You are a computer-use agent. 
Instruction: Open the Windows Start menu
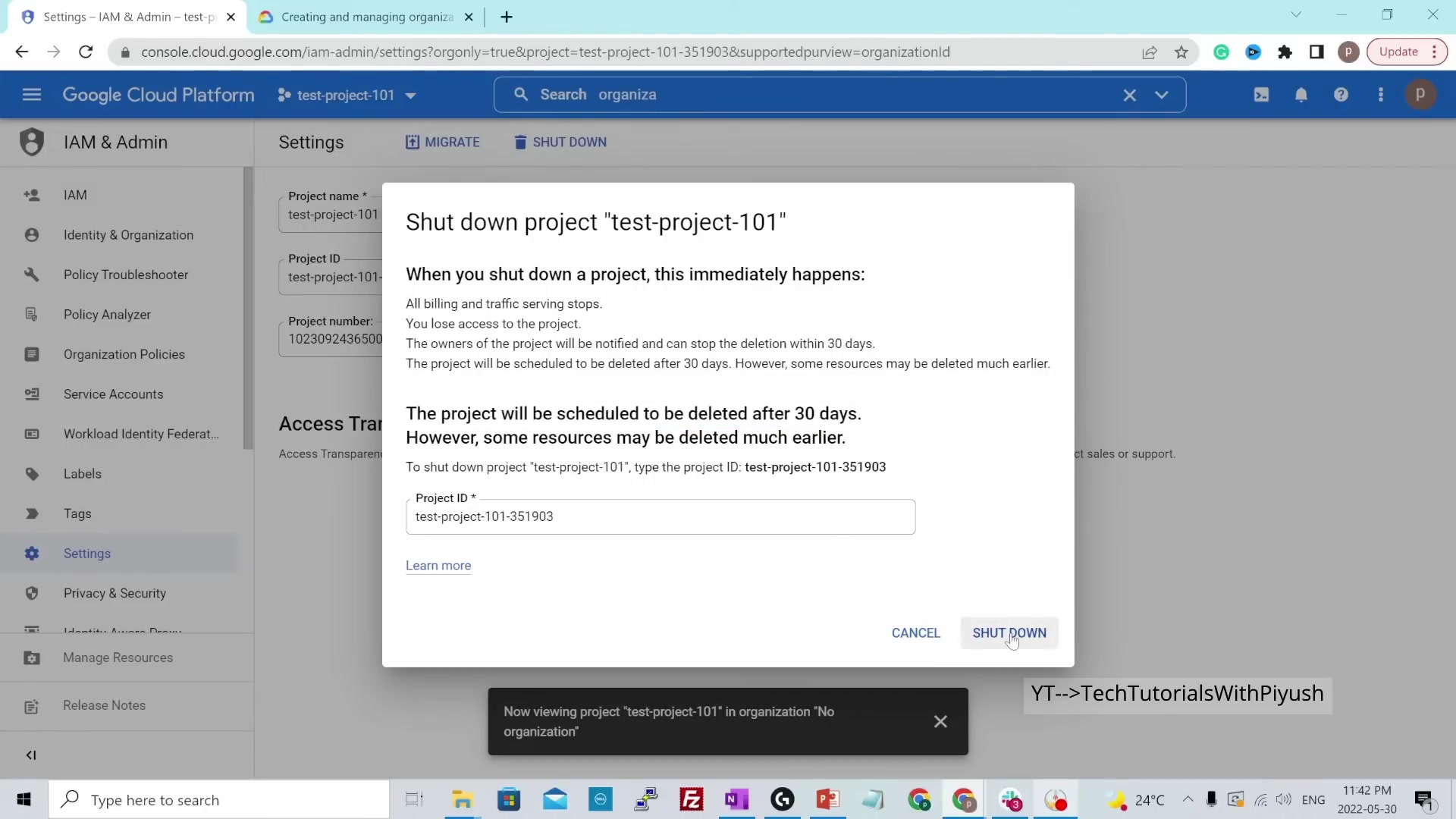pyautogui.click(x=24, y=799)
